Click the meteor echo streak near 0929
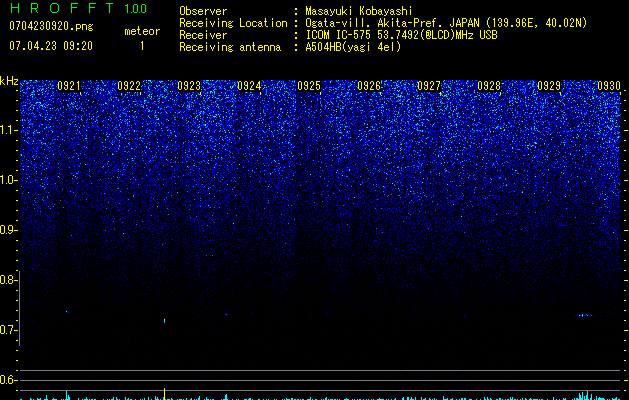 click(584, 315)
